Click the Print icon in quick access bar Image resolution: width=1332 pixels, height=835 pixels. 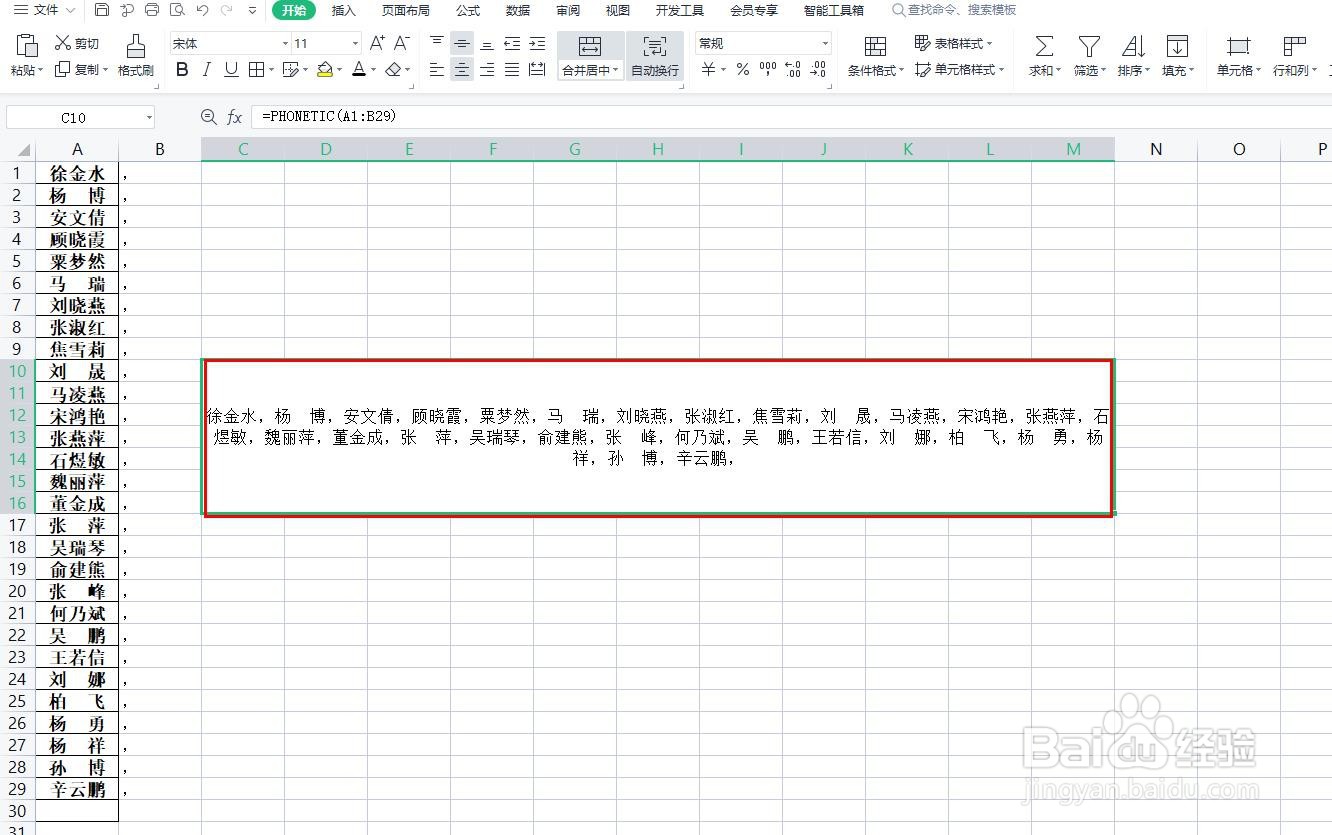pyautogui.click(x=152, y=10)
